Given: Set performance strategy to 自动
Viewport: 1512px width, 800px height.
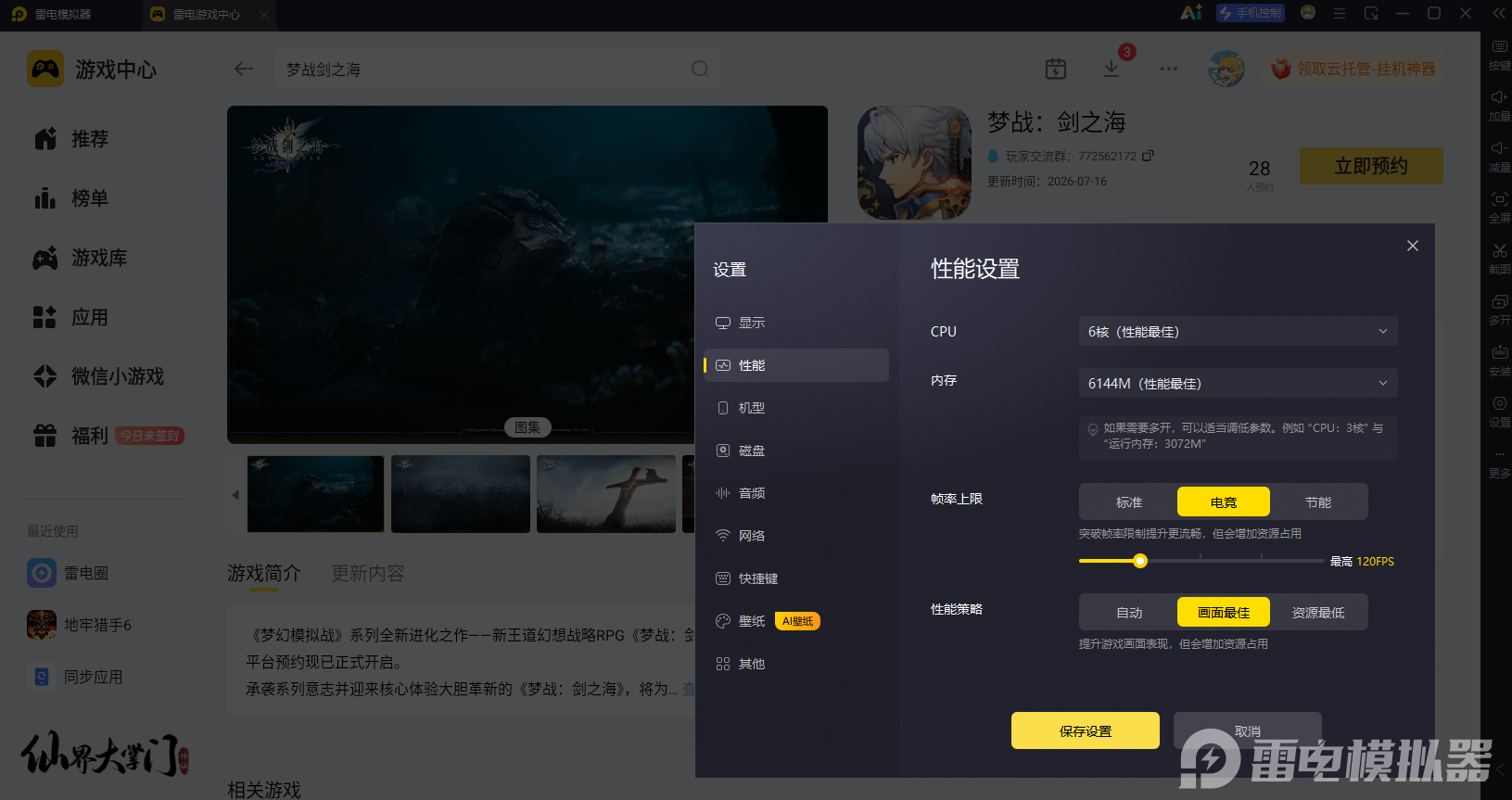Looking at the screenshot, I should pyautogui.click(x=1129, y=613).
